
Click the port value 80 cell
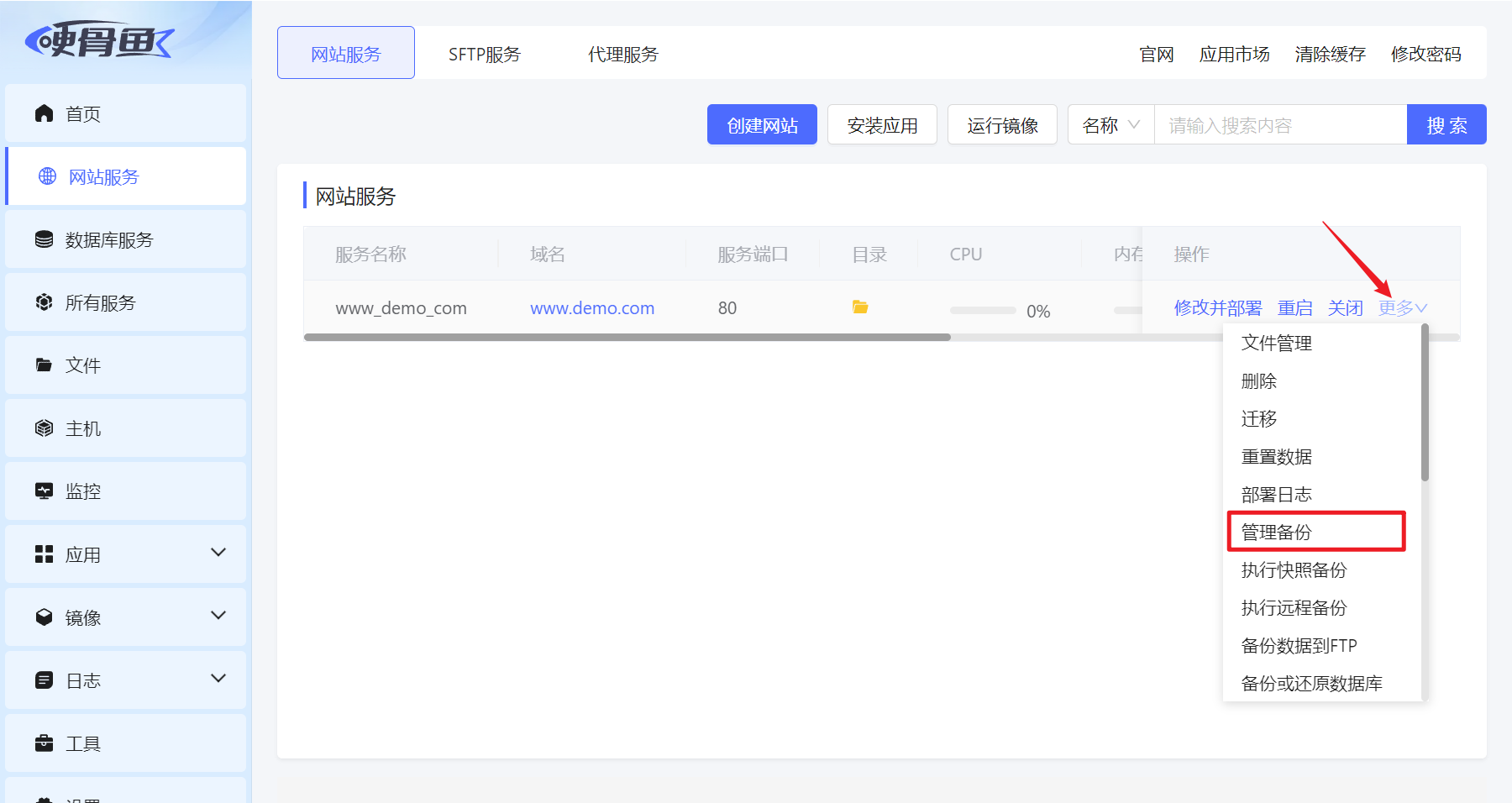pos(727,308)
